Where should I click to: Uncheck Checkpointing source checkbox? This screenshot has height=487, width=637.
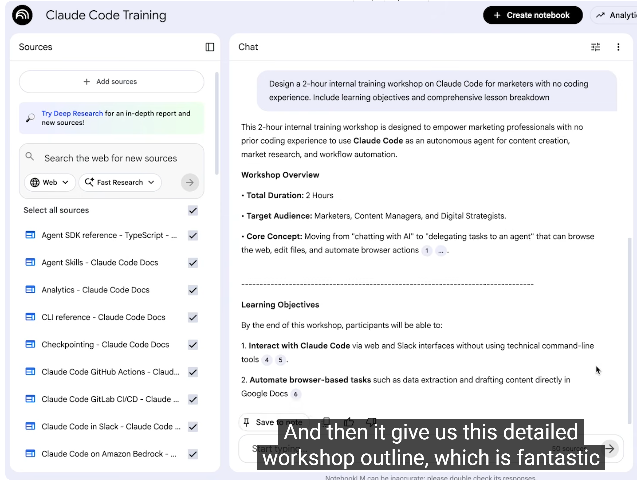(x=193, y=345)
